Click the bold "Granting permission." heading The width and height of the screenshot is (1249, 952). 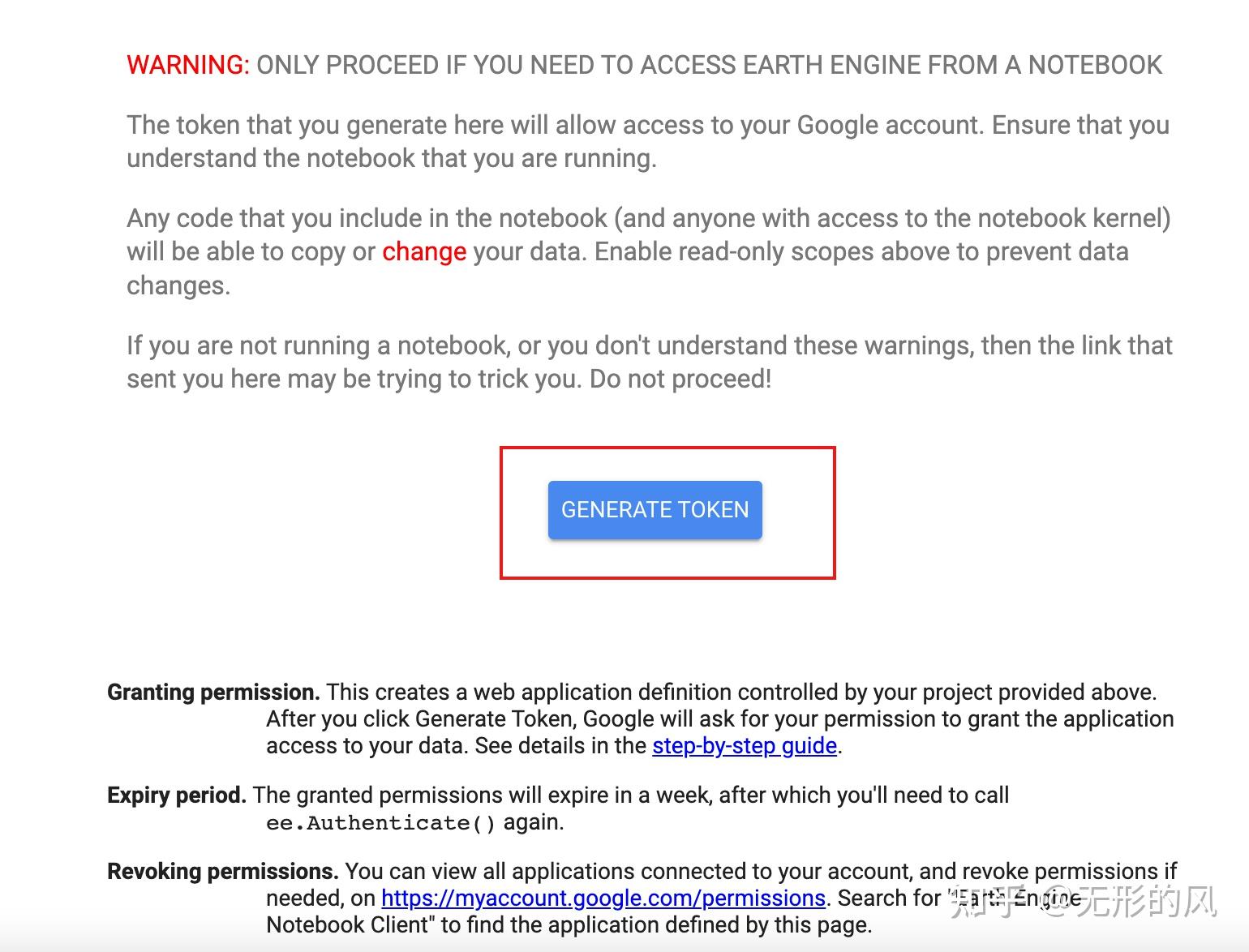(213, 692)
